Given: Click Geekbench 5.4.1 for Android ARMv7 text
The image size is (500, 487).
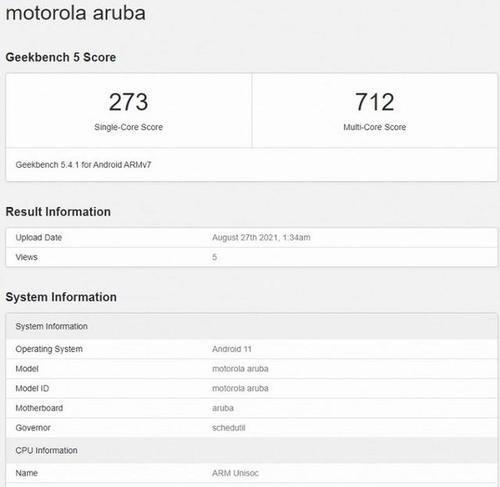Looking at the screenshot, I should pyautogui.click(x=83, y=165).
